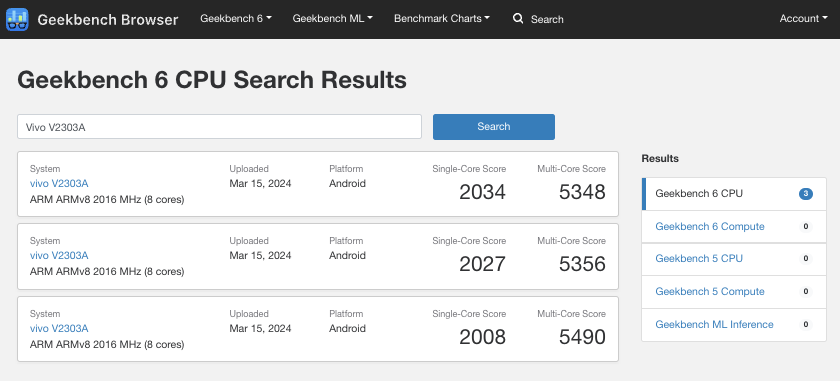The width and height of the screenshot is (840, 381).
Task: Open third vivo V2303A result scoring 2008
Action: point(59,328)
